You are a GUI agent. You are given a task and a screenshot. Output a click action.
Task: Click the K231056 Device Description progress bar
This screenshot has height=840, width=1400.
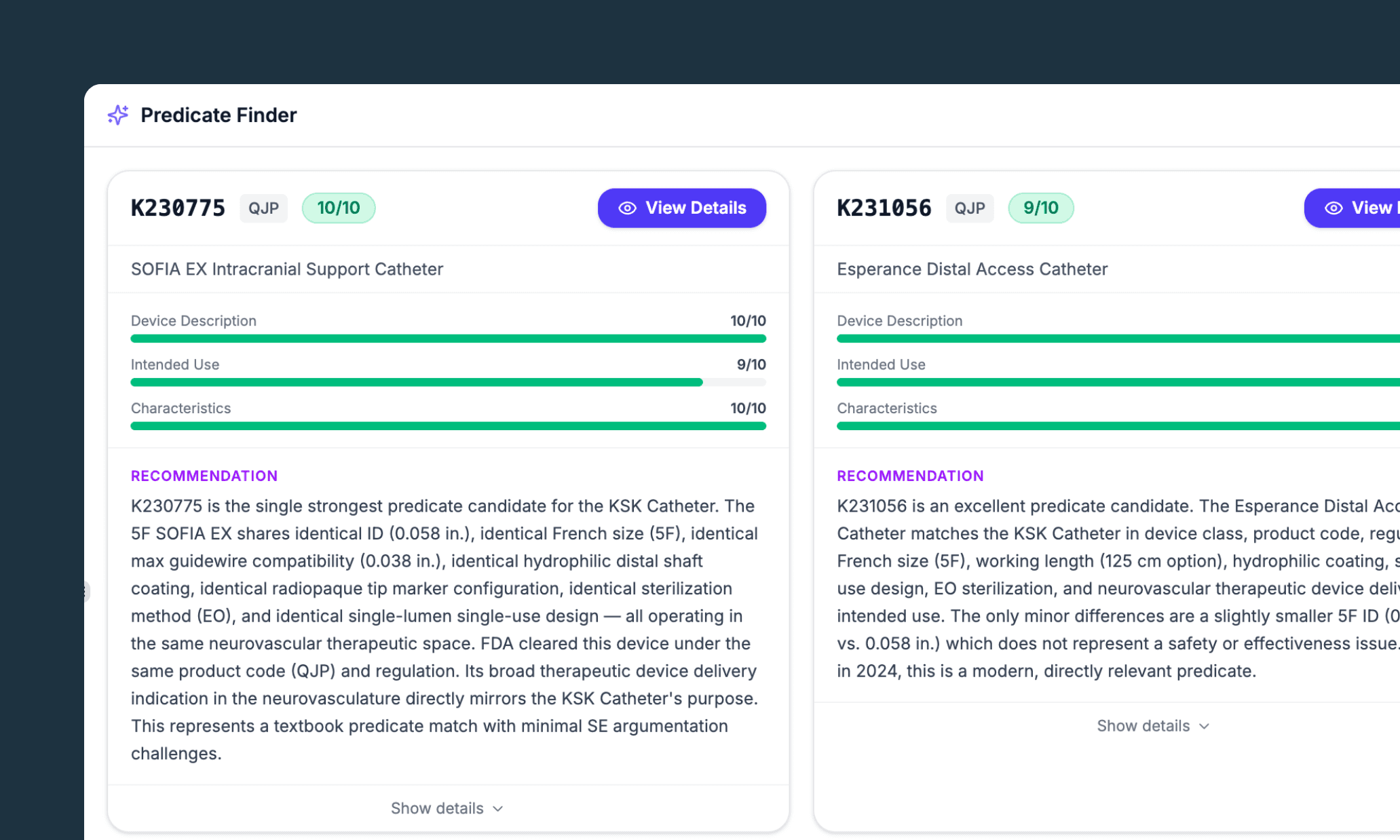(1118, 339)
